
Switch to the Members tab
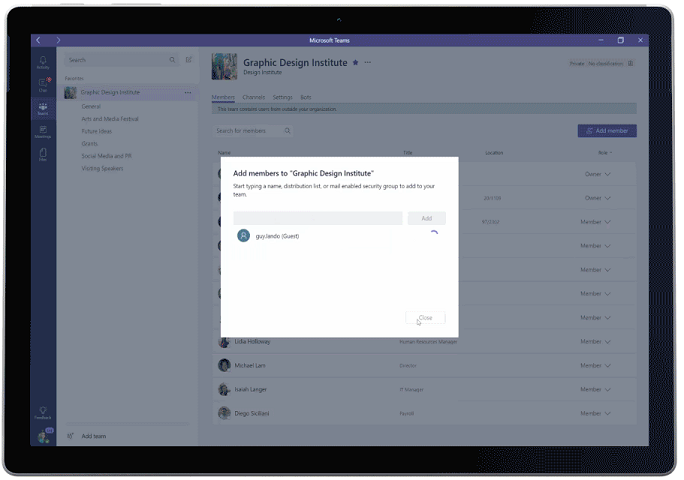click(x=223, y=97)
